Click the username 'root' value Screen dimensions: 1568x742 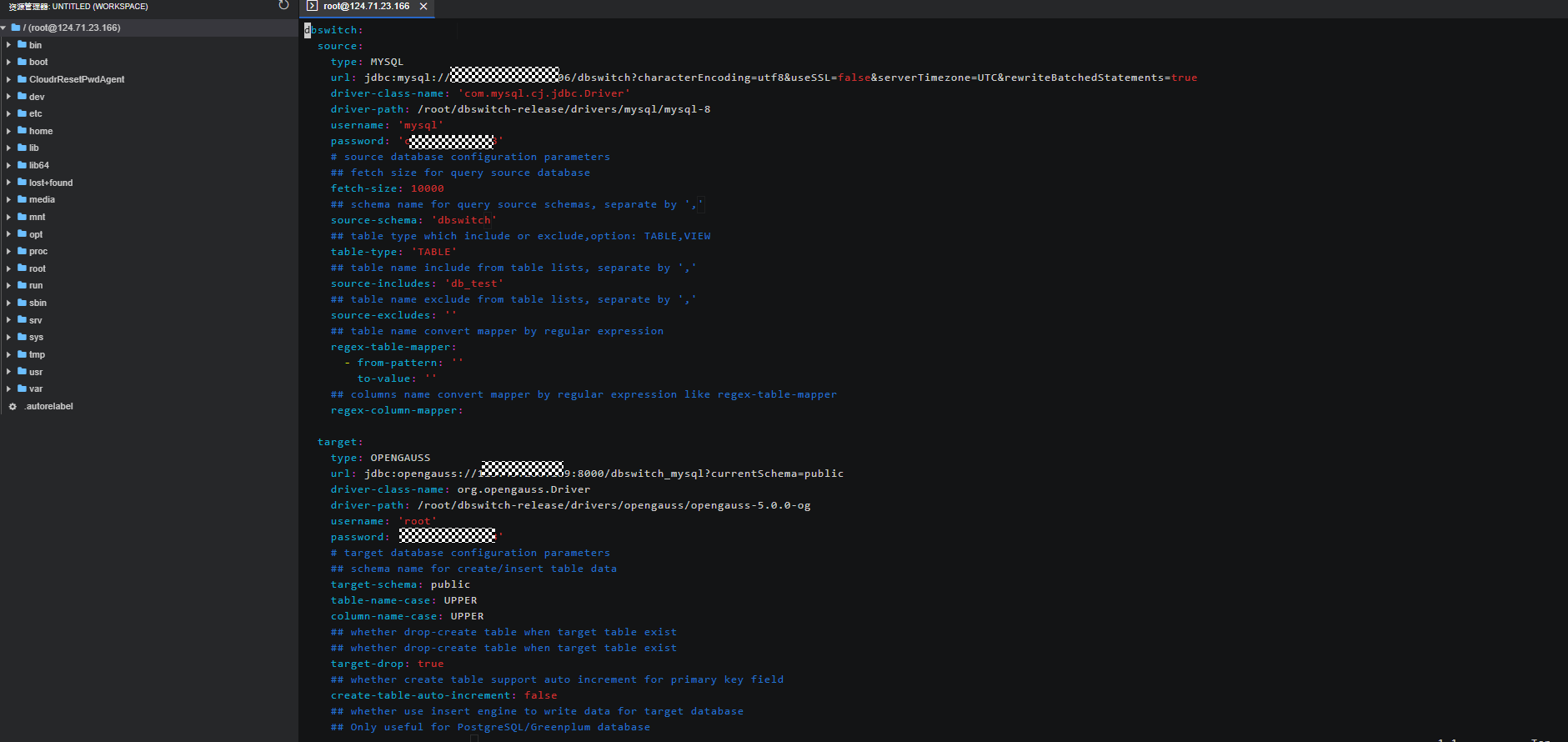(417, 521)
